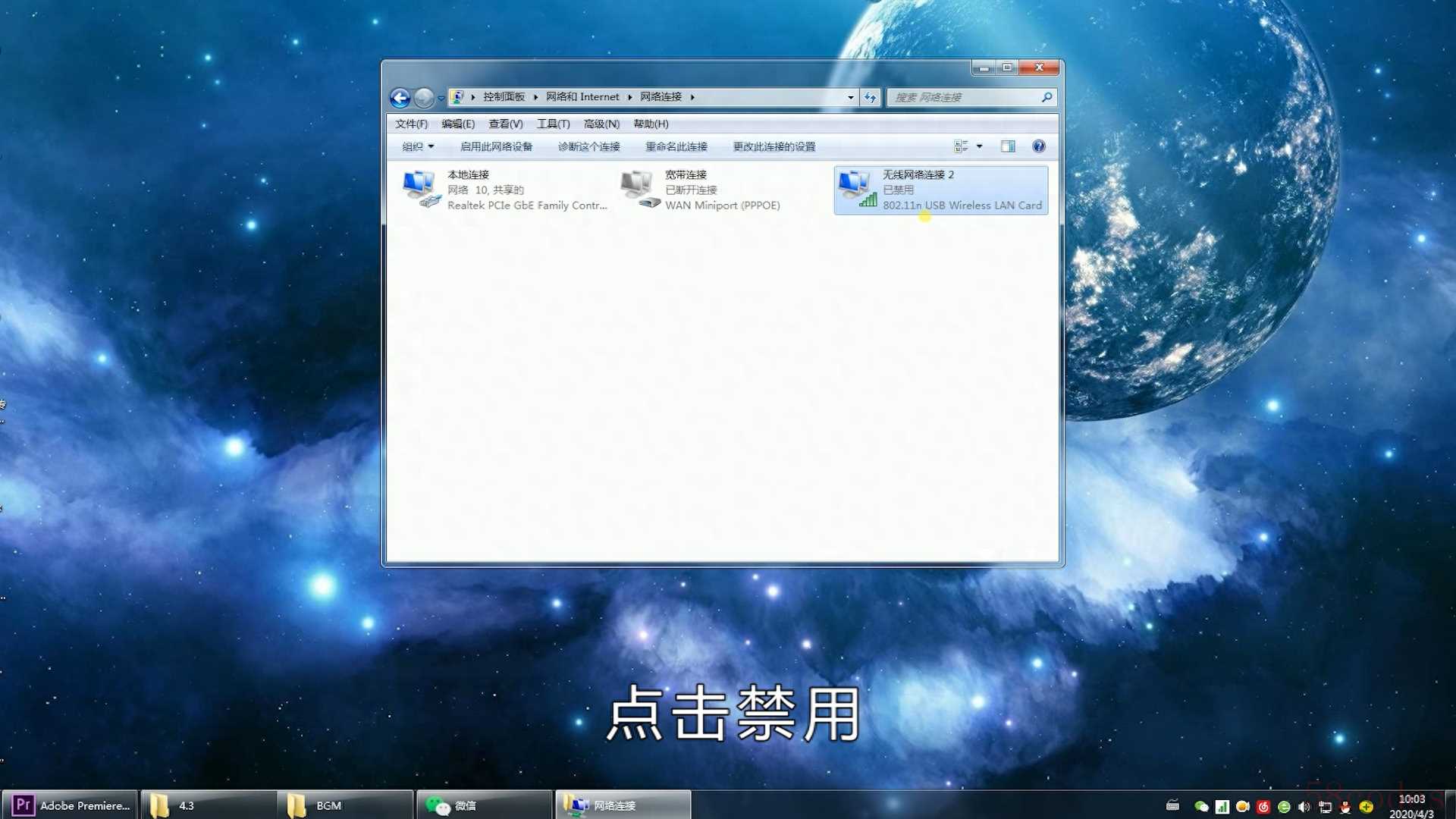Click 诊断这个连接 toolbar button
Screen dimensions: 1456x819
tap(588, 146)
